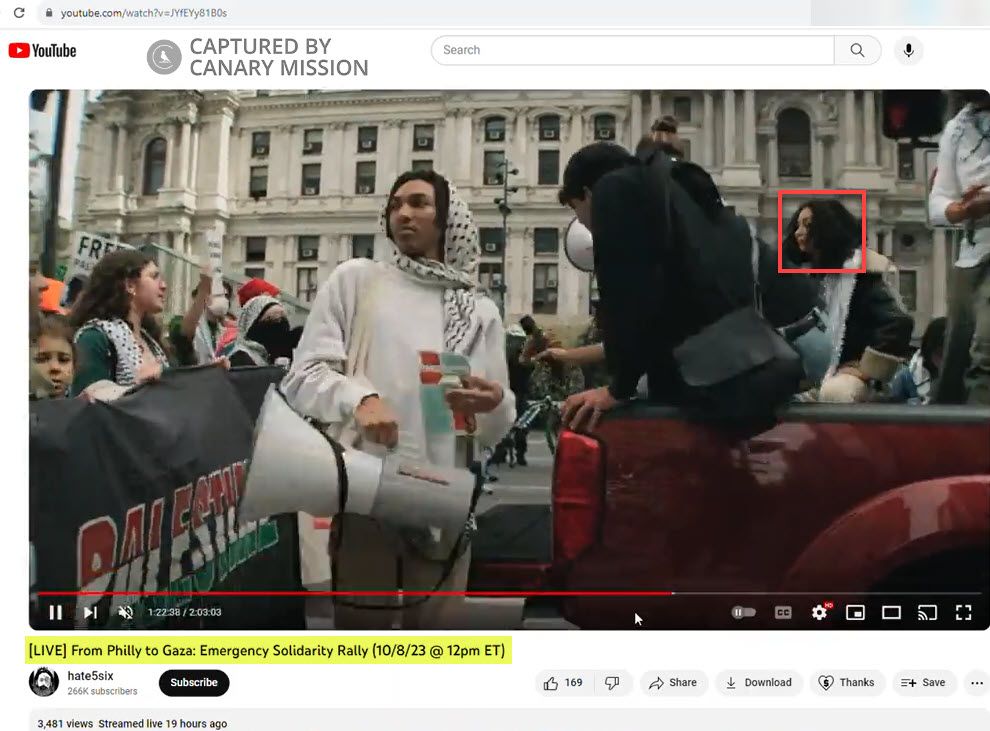
Task: Switch to theater mode
Action: tap(891, 612)
